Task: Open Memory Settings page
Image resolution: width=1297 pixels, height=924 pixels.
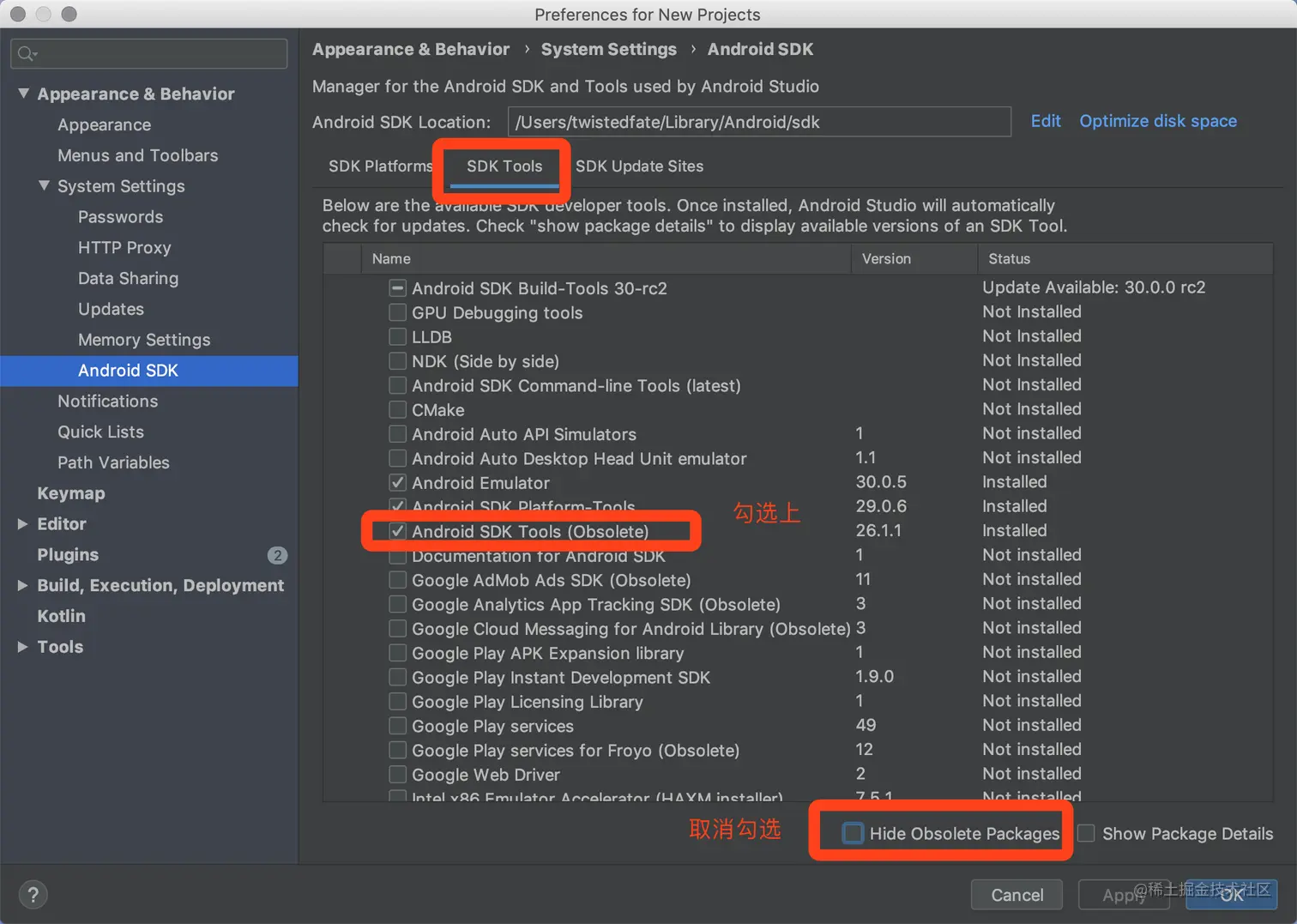Action: (144, 340)
